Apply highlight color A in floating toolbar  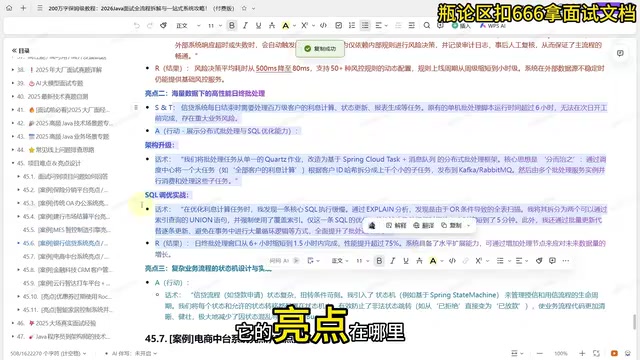(433, 260)
